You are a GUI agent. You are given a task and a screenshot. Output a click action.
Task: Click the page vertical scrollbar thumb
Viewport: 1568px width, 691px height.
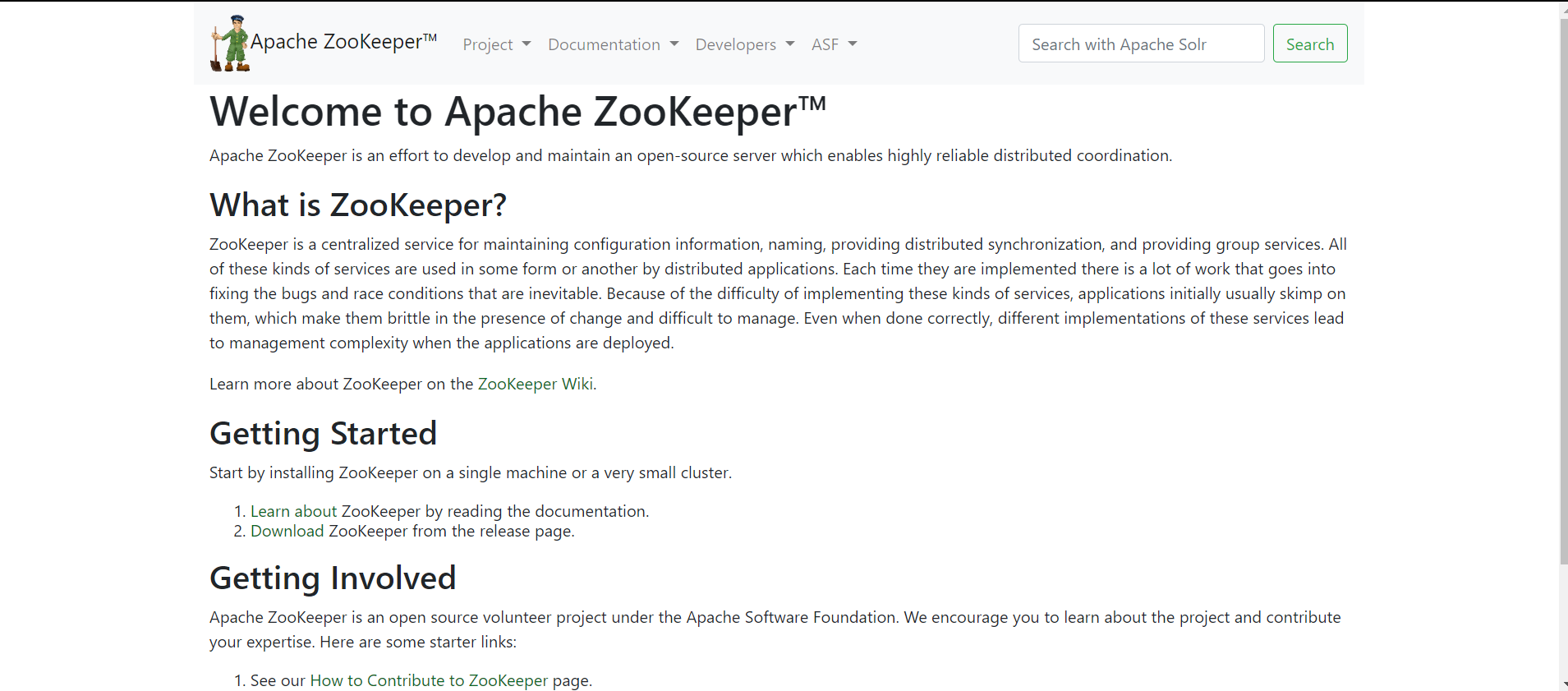(x=1563, y=292)
